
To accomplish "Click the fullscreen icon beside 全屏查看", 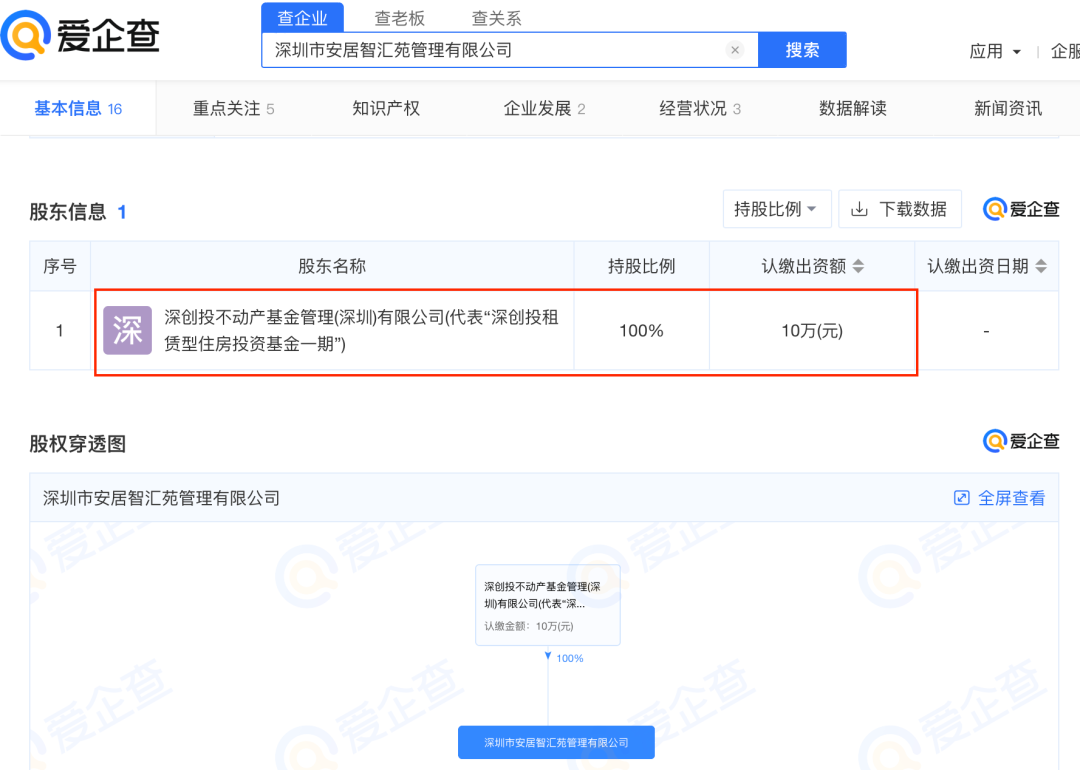I will (x=962, y=498).
